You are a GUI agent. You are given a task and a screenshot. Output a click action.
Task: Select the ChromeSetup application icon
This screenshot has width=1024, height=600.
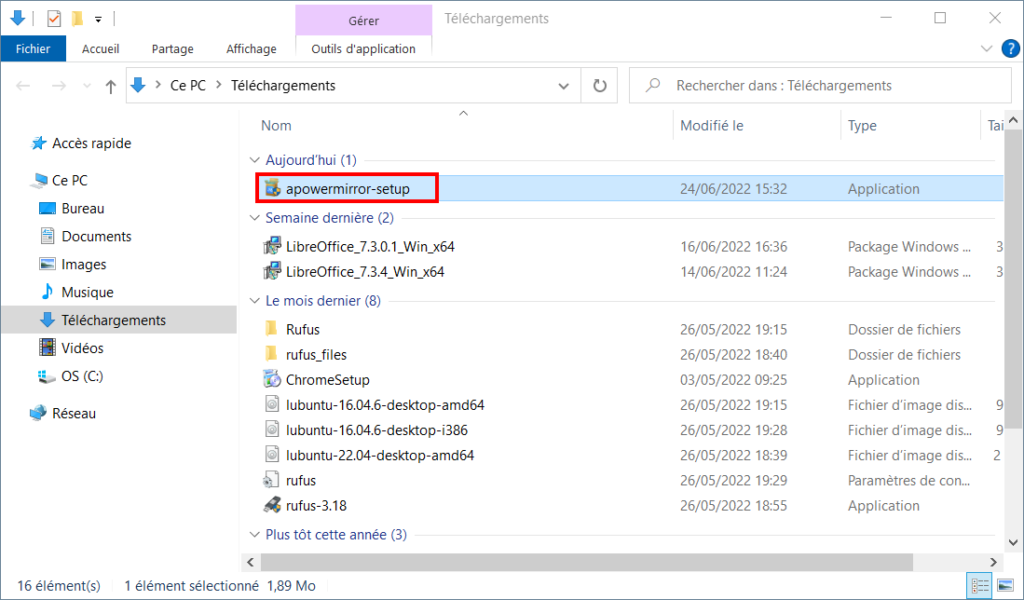(x=272, y=379)
